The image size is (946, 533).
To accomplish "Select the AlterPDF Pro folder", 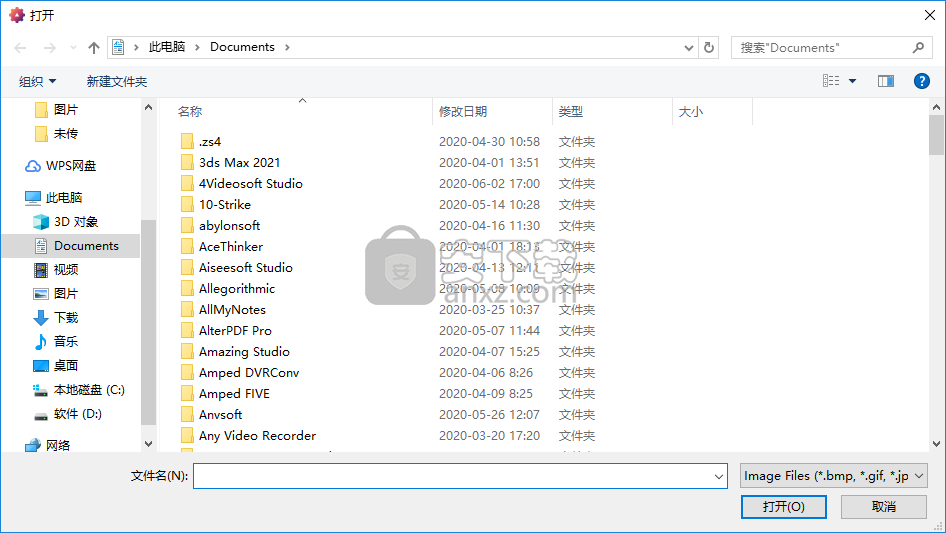I will (226, 331).
